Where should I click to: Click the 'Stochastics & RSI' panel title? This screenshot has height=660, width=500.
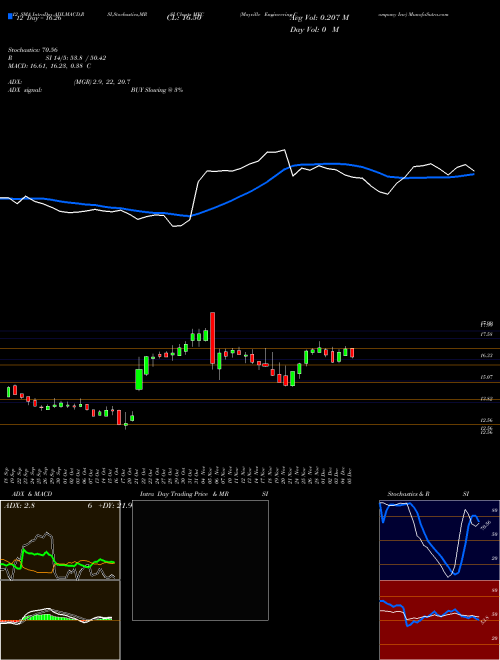pyautogui.click(x=428, y=494)
